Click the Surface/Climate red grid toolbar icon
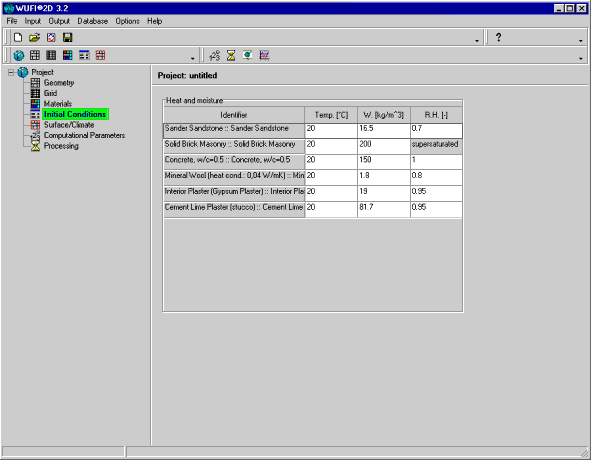The width and height of the screenshot is (591, 460). 100,55
